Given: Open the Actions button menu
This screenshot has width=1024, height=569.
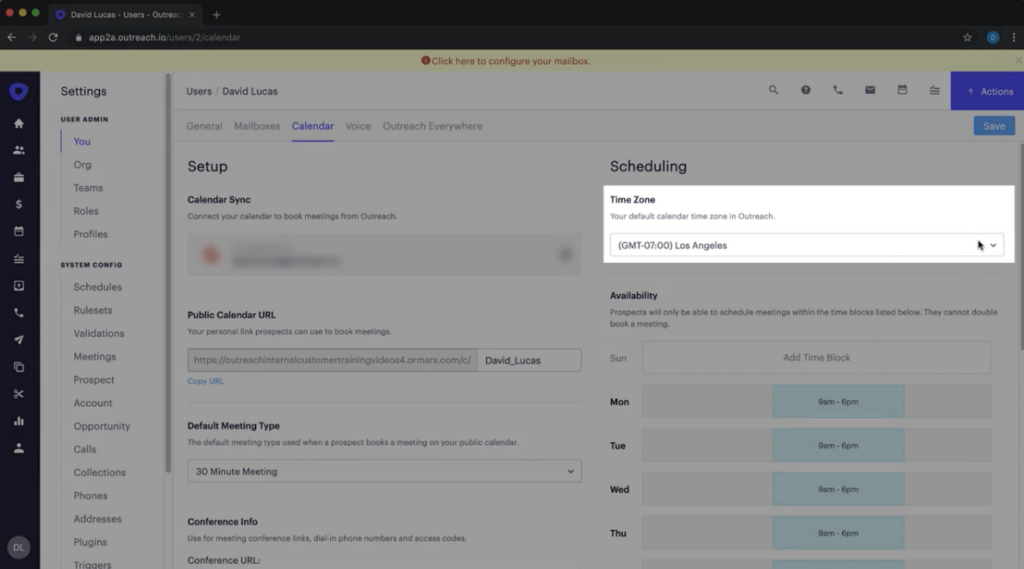Looking at the screenshot, I should [x=987, y=91].
